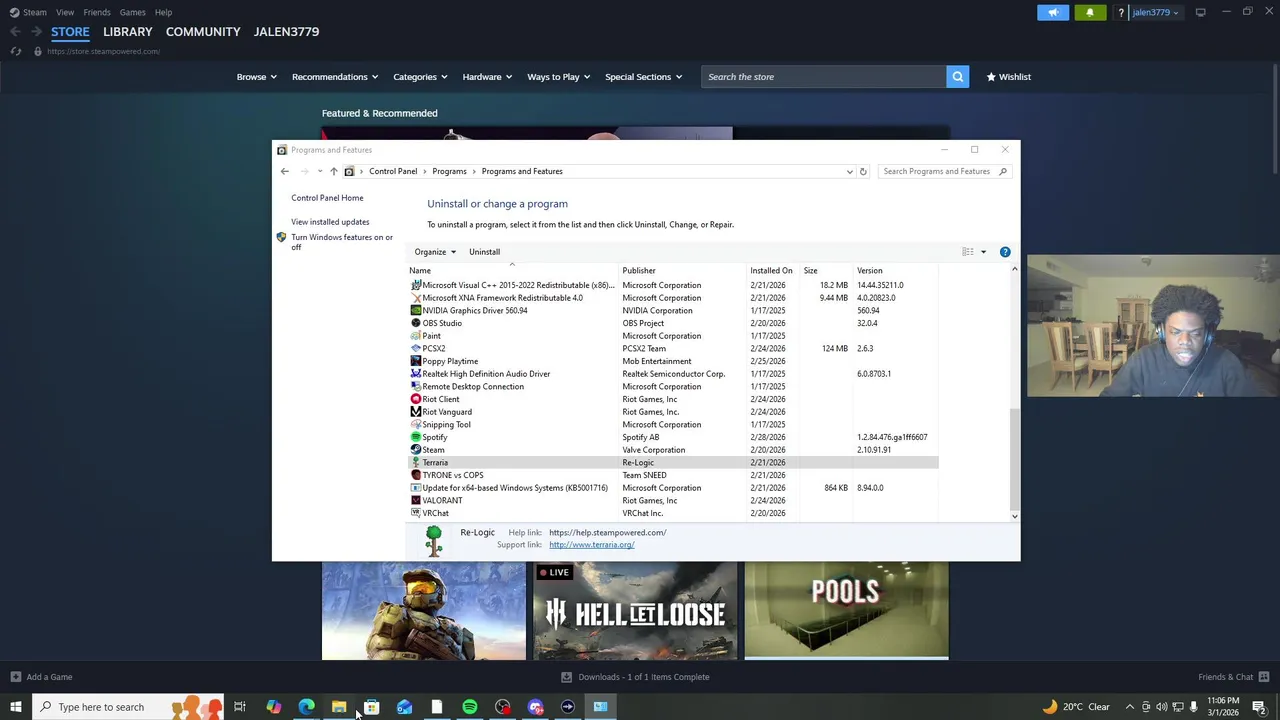Click the Add a Game button

click(x=41, y=677)
